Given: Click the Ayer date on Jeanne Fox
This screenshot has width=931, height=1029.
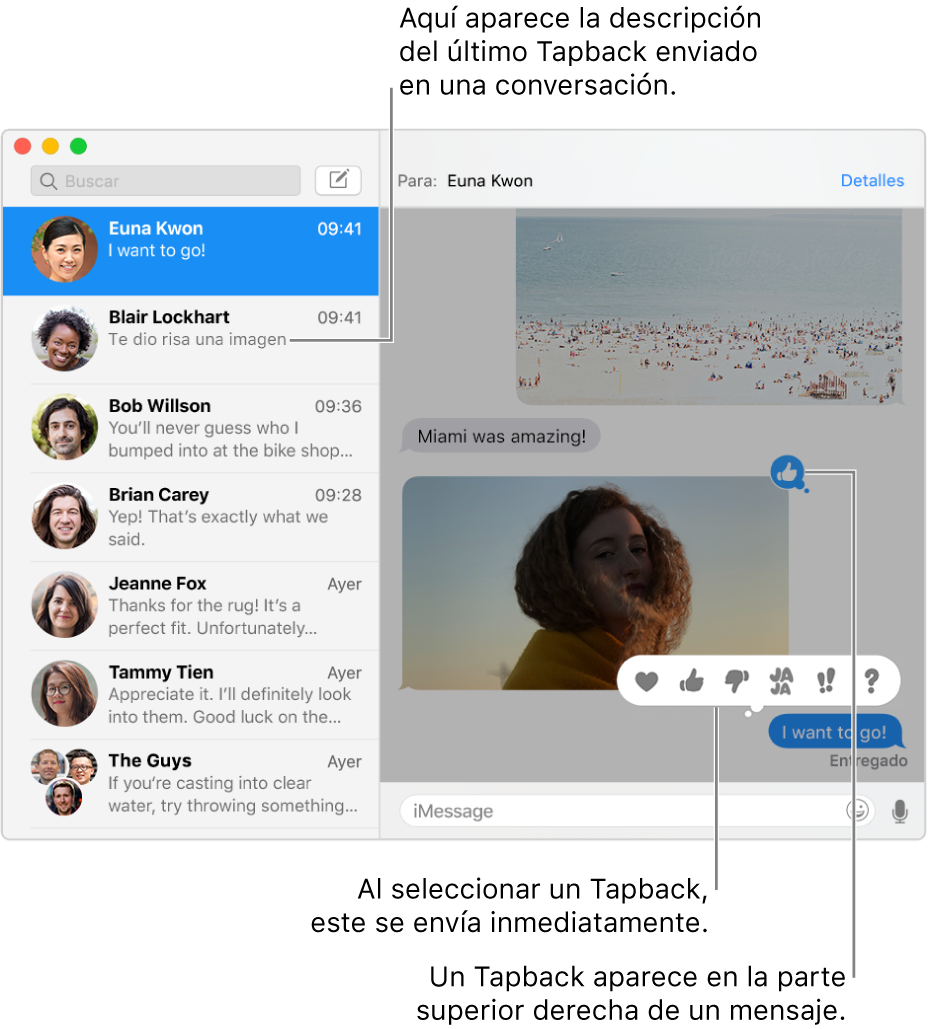Looking at the screenshot, I should (x=344, y=584).
